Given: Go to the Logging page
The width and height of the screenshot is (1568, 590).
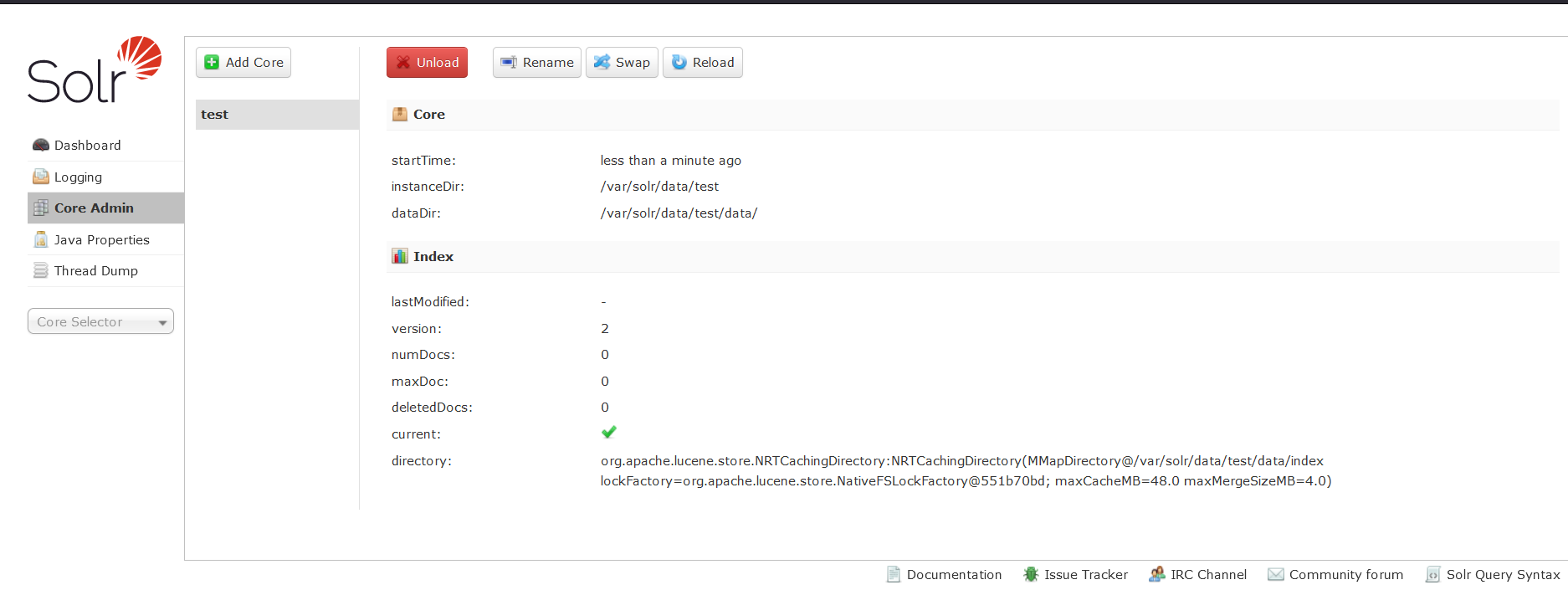Looking at the screenshot, I should pos(105,177).
